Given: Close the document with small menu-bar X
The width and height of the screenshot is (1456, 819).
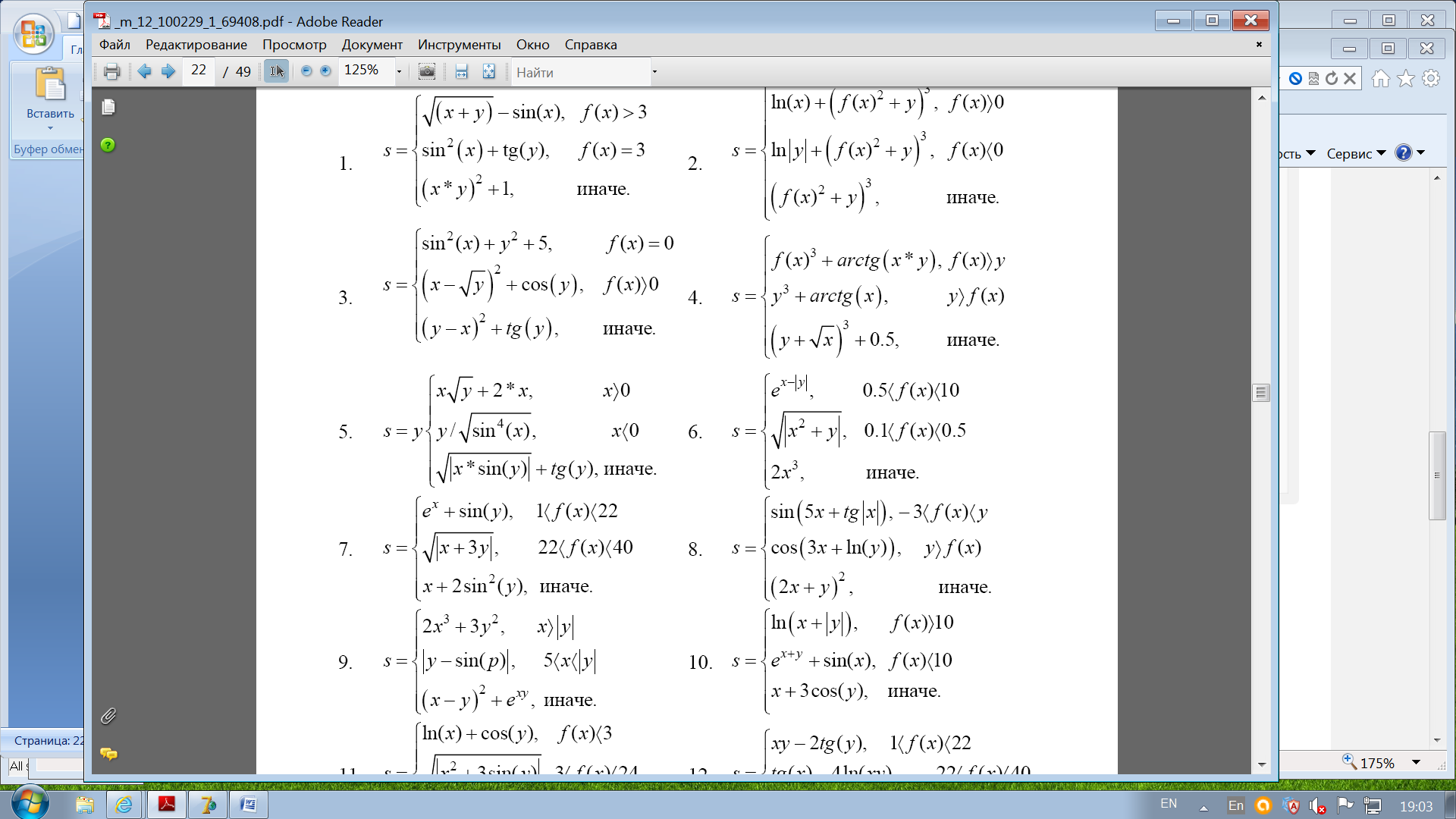Looking at the screenshot, I should [x=1259, y=44].
